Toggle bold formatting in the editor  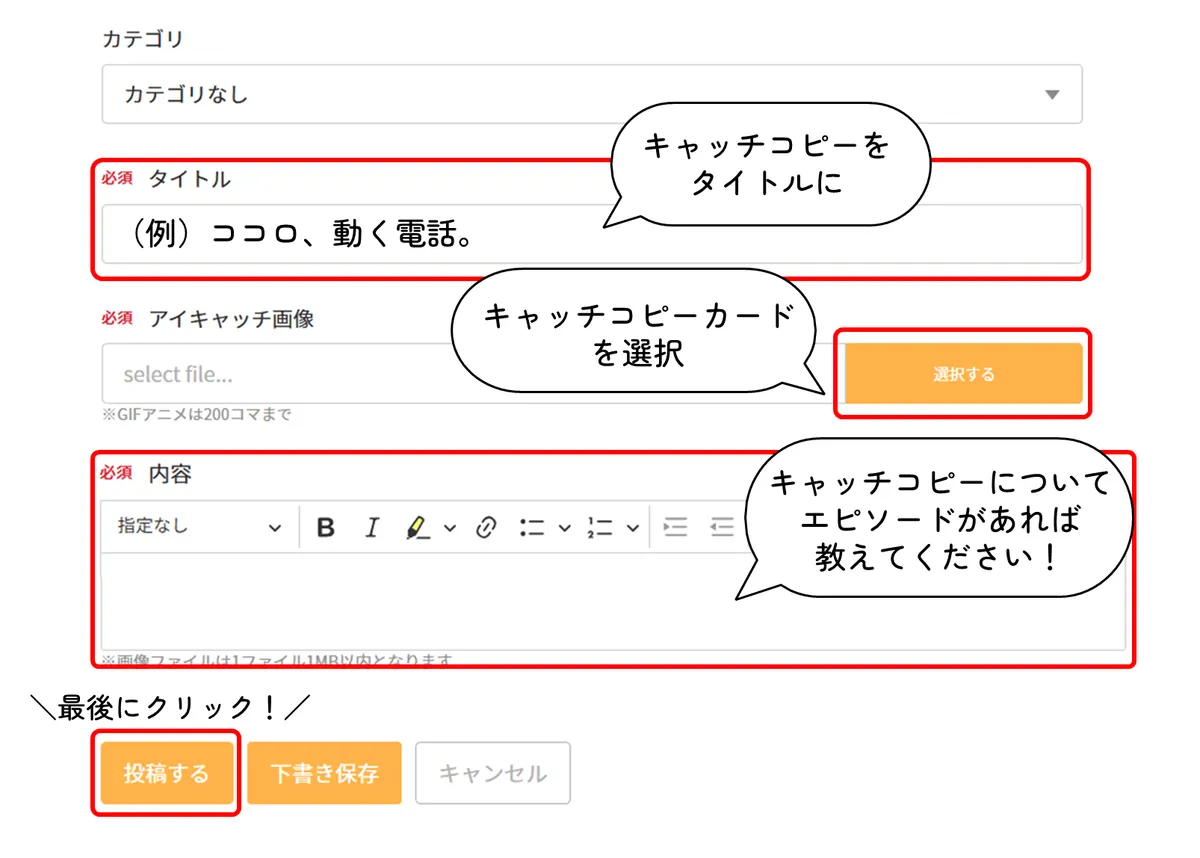(325, 528)
